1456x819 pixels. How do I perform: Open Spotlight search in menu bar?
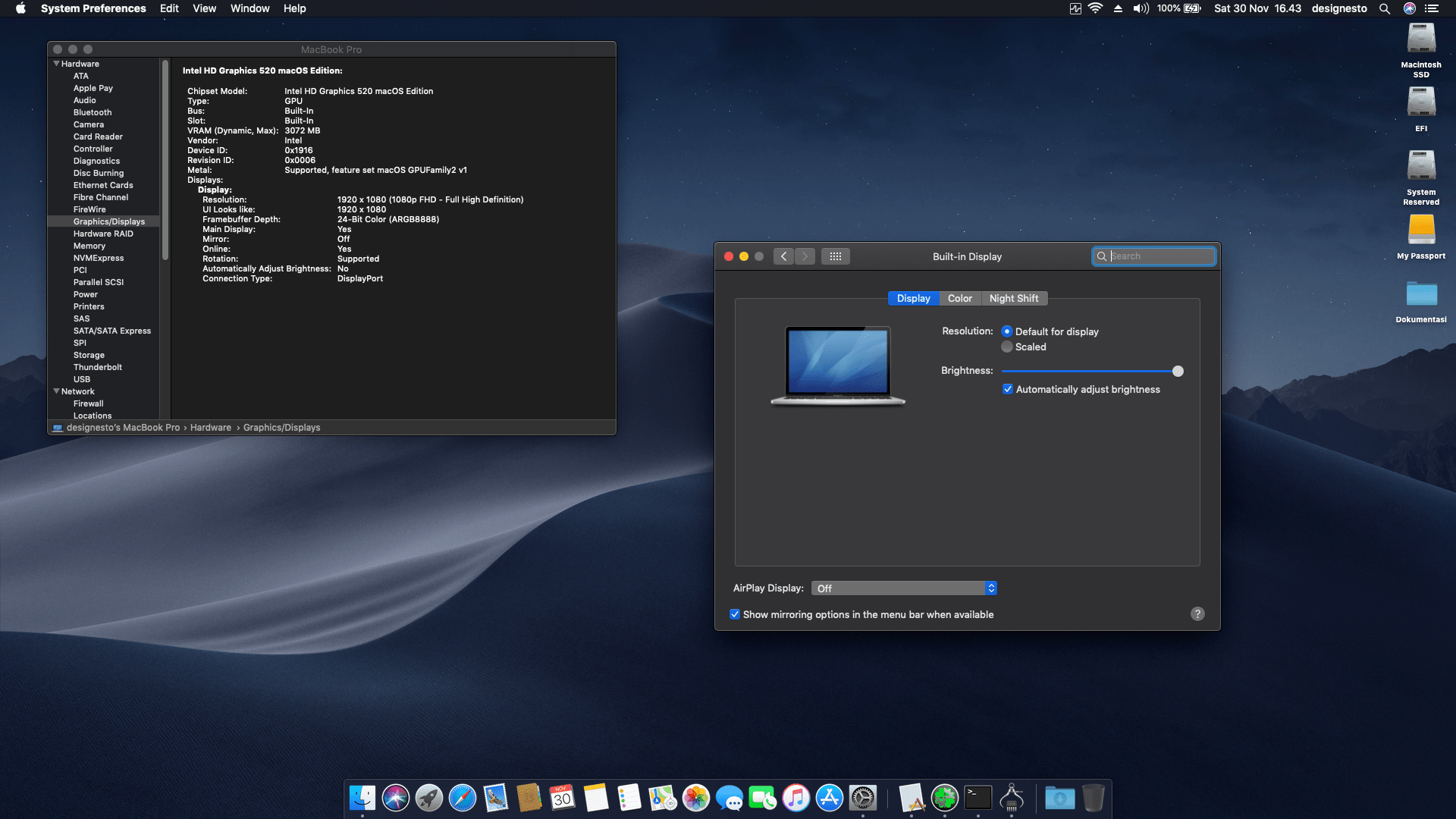[1385, 8]
